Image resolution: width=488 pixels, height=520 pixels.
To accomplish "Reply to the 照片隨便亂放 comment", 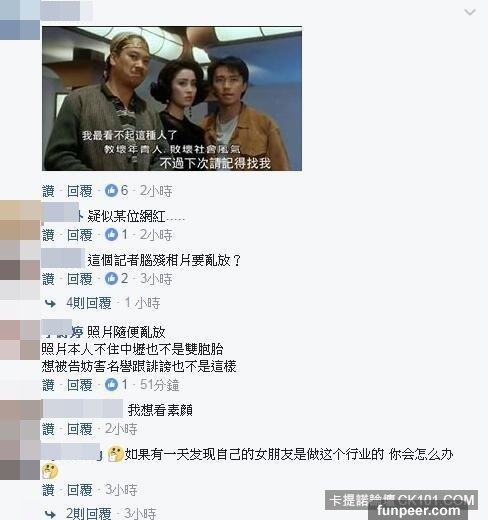I will [80, 385].
